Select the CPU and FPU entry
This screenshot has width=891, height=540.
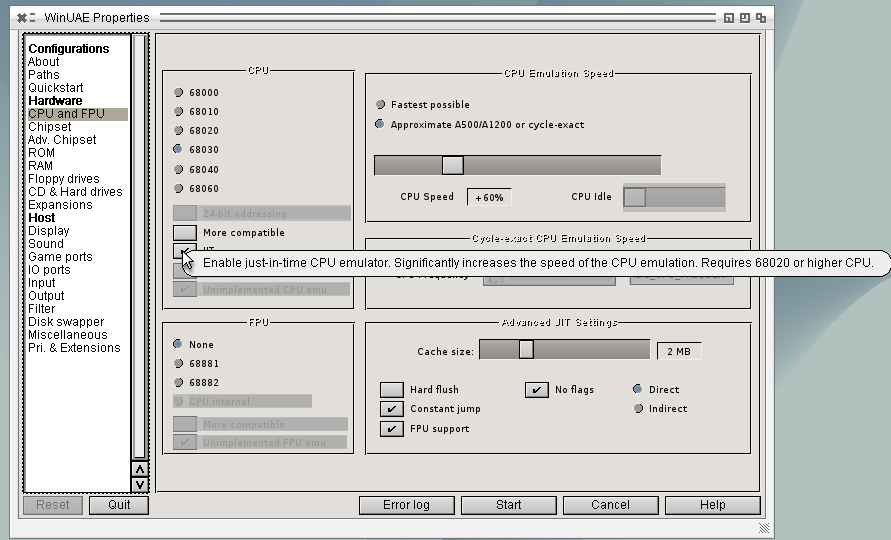tap(78, 114)
